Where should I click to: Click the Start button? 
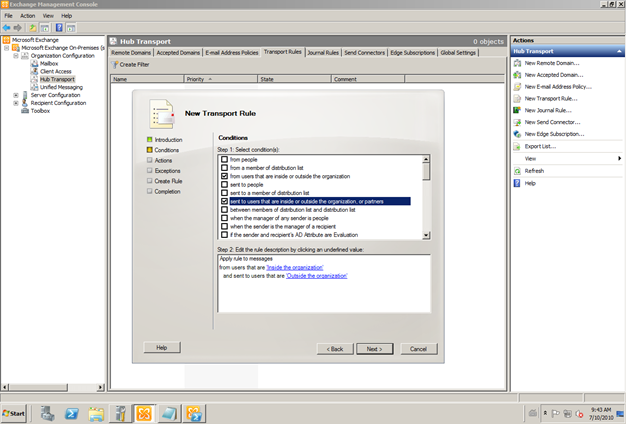click(x=14, y=414)
